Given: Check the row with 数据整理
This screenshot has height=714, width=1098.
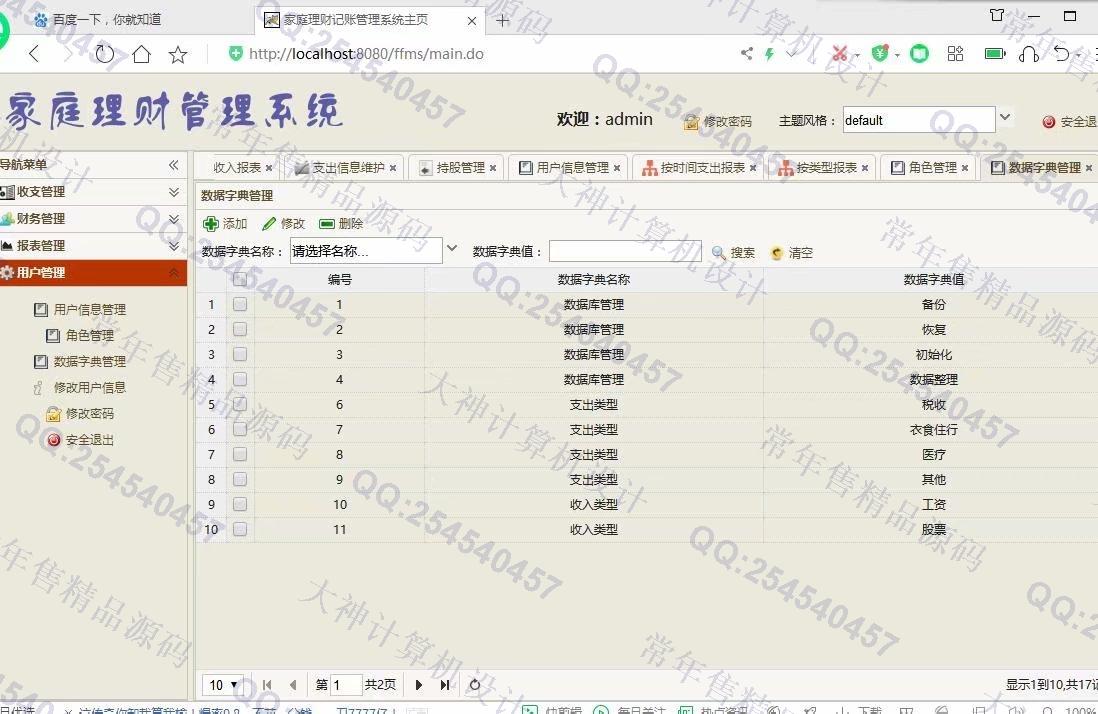Looking at the screenshot, I should [x=240, y=379].
